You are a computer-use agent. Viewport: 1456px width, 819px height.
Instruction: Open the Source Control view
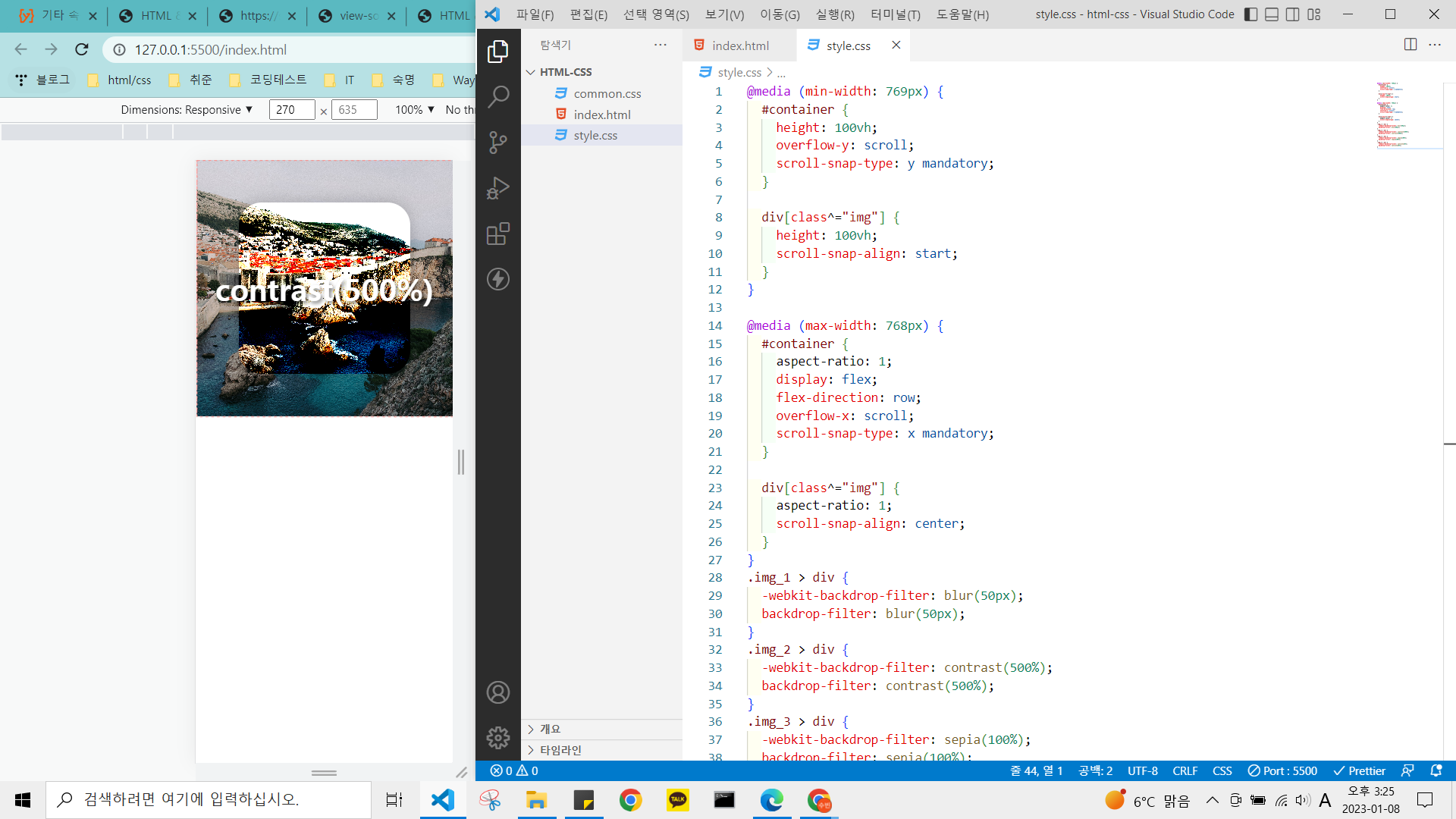point(498,142)
